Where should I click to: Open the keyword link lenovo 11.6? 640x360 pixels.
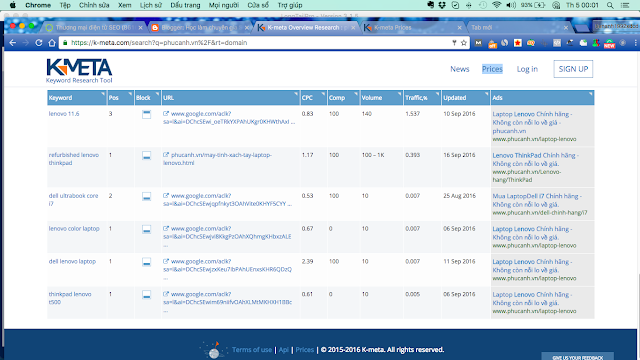coord(64,114)
